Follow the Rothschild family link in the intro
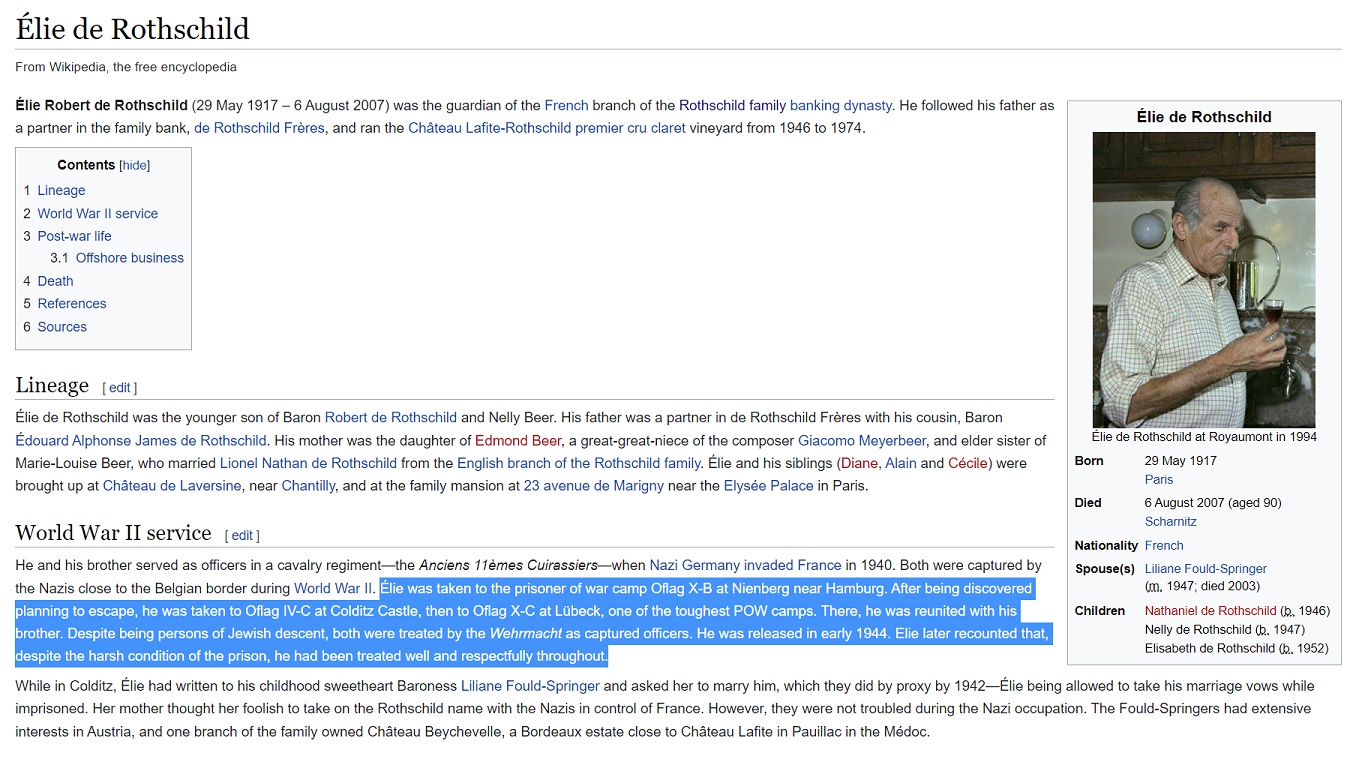The width and height of the screenshot is (1356, 765). pyautogui.click(x=733, y=105)
